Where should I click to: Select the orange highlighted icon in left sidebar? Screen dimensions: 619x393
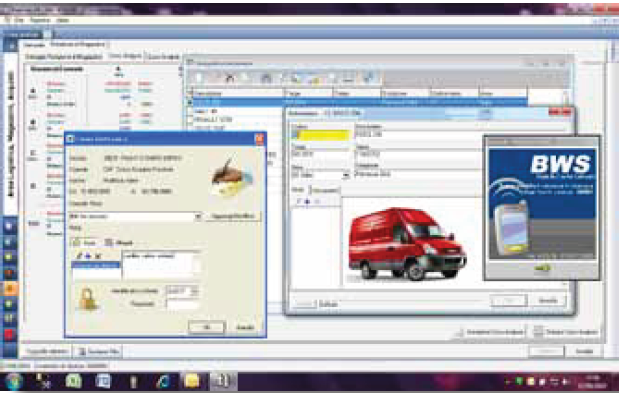pyautogui.click(x=10, y=289)
